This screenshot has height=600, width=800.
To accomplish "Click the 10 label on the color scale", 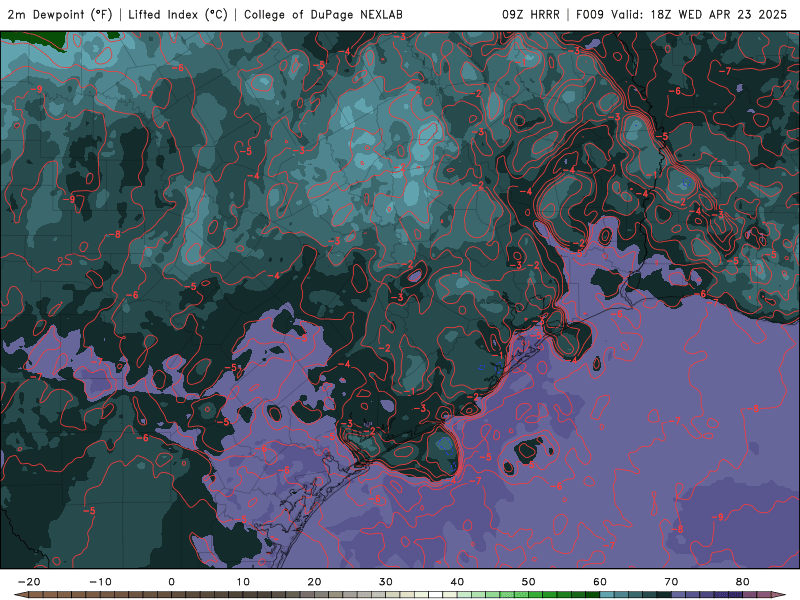I will coord(243,582).
